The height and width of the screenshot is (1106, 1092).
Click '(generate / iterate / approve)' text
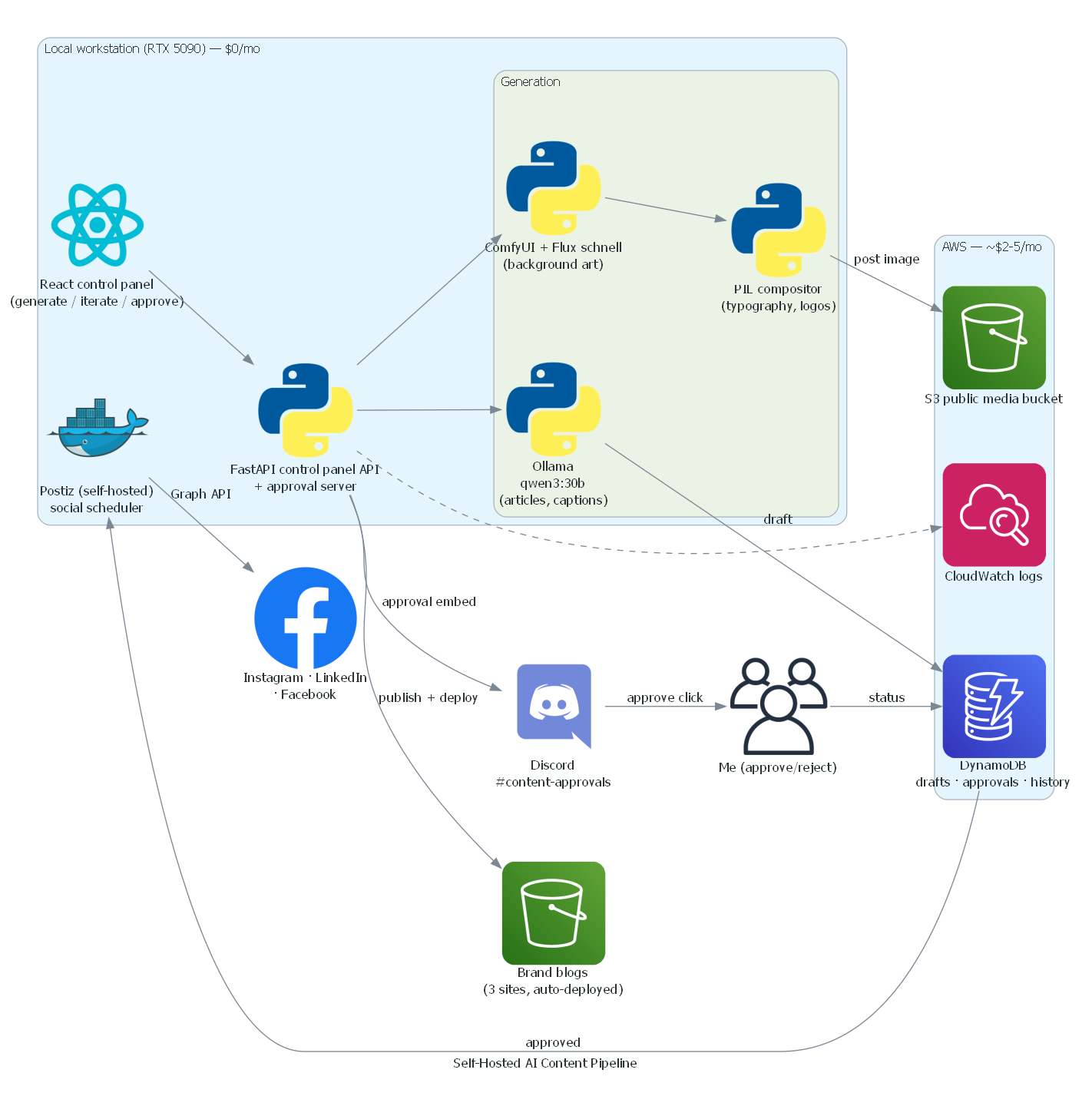97,301
